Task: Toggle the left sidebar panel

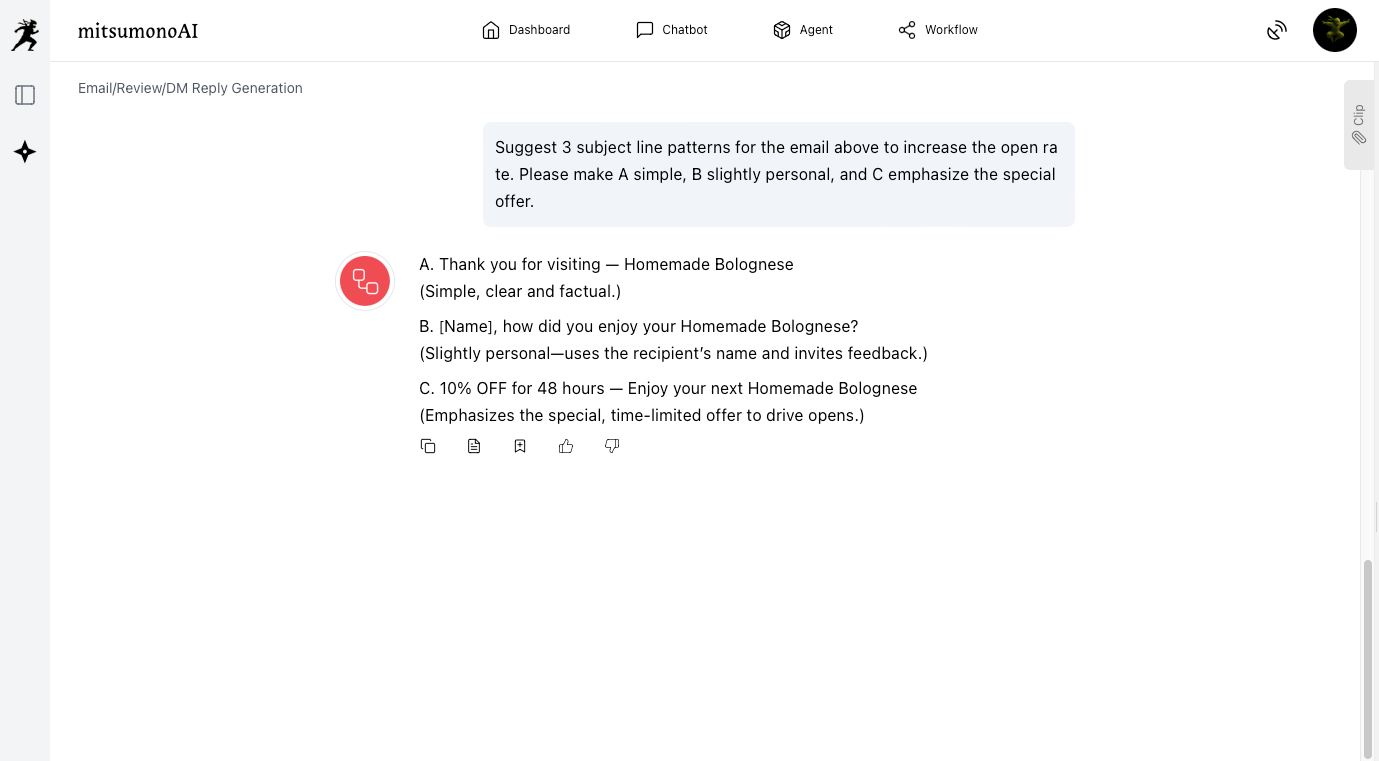Action: click(x=25, y=95)
